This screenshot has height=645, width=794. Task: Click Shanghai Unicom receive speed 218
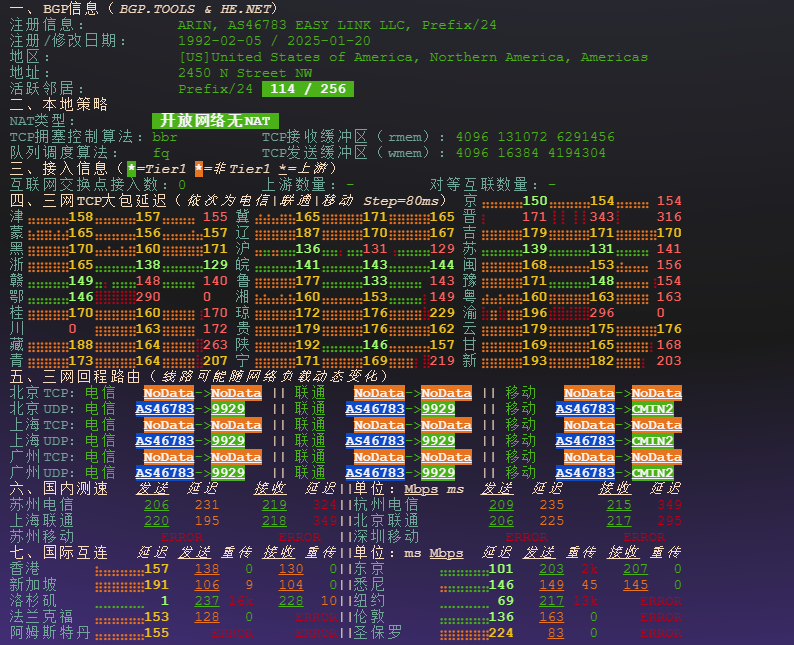[274, 521]
